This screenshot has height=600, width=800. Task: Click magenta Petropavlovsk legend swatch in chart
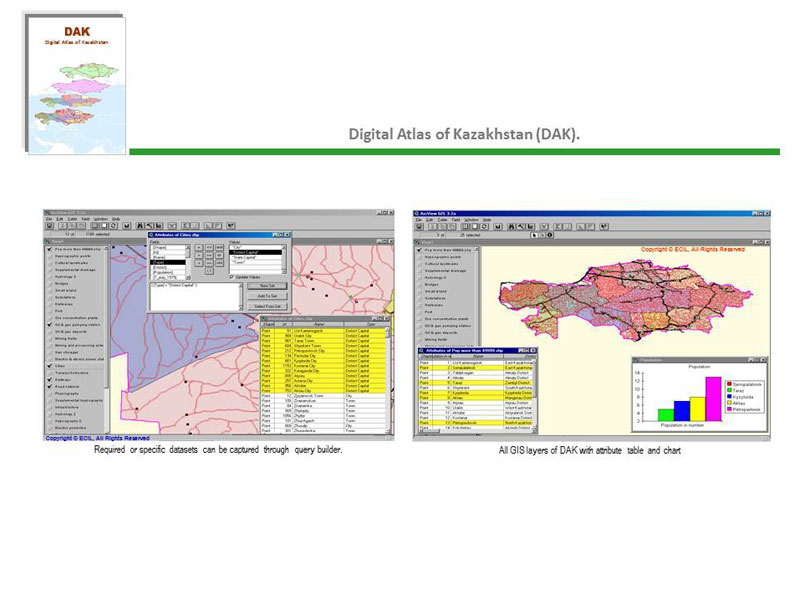point(730,409)
